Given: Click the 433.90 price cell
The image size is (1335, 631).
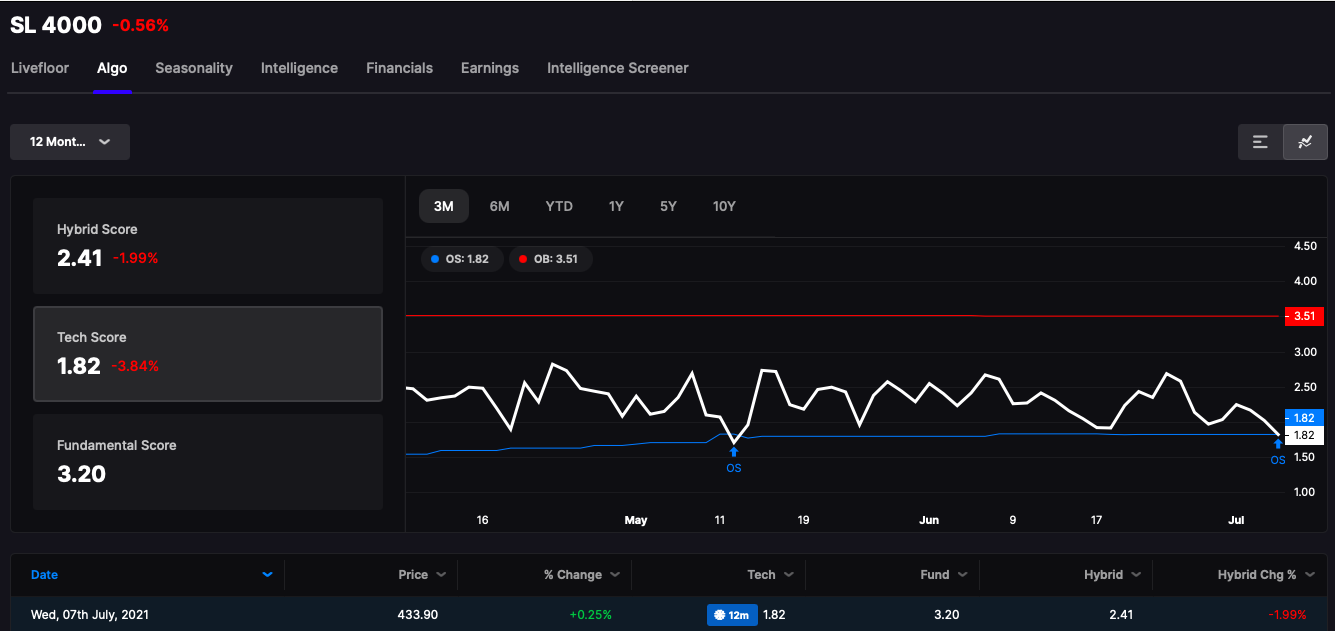Looking at the screenshot, I should [418, 615].
